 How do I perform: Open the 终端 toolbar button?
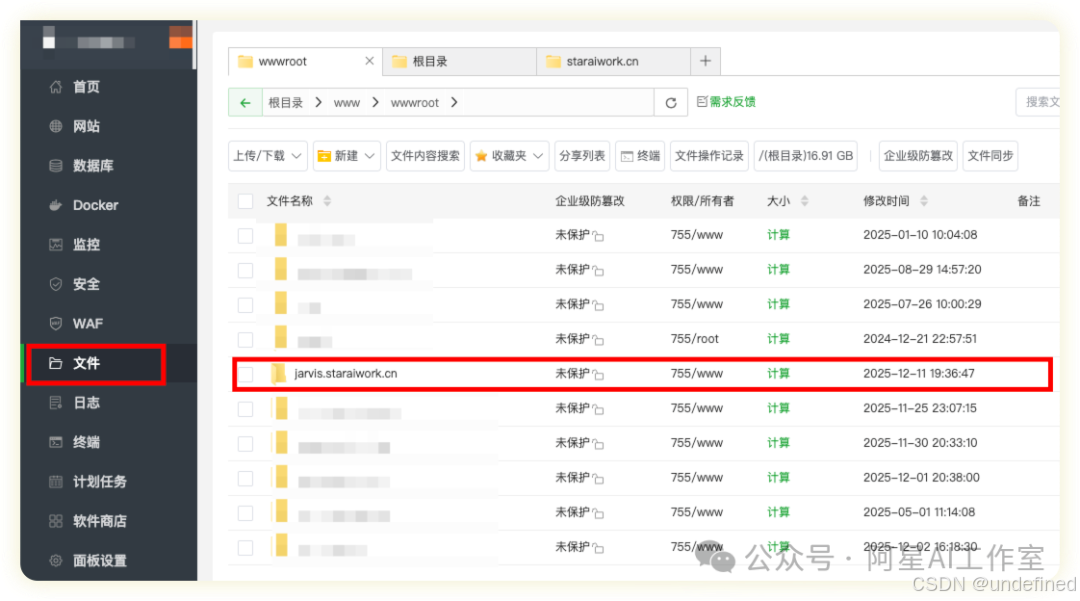tap(640, 156)
